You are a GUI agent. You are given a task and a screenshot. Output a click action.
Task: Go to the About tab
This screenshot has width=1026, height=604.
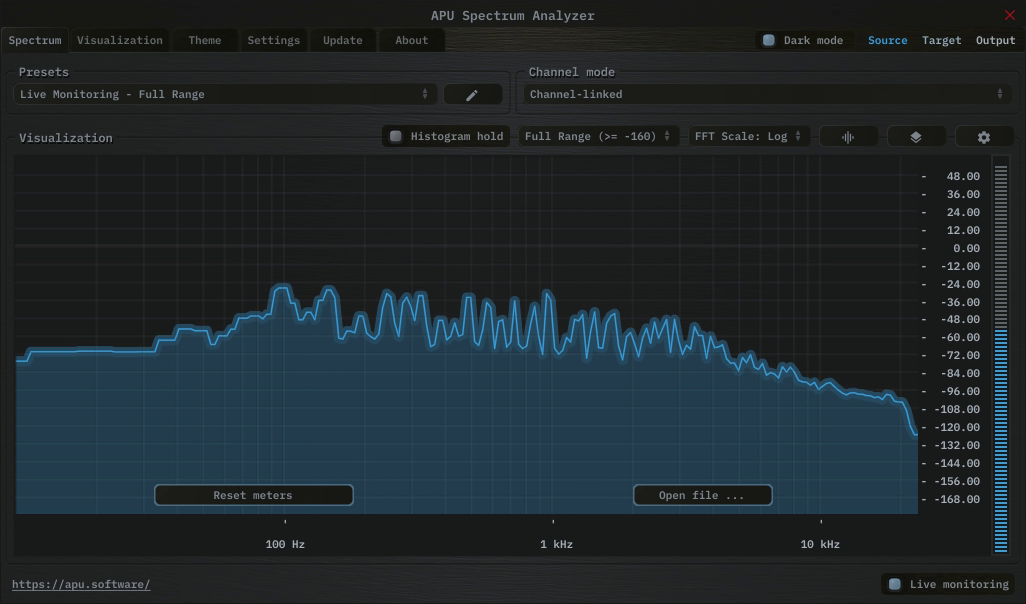411,41
